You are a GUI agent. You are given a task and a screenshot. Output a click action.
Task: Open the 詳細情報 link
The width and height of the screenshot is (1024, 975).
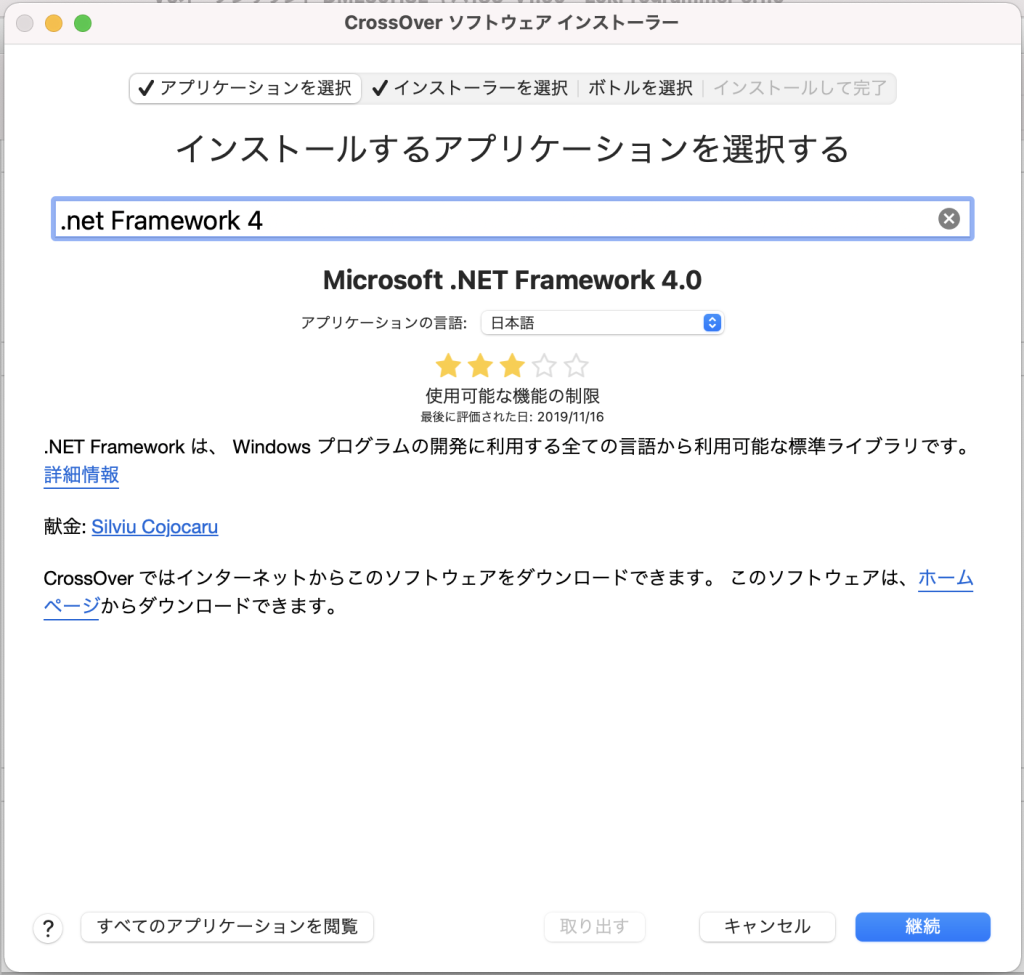point(81,475)
